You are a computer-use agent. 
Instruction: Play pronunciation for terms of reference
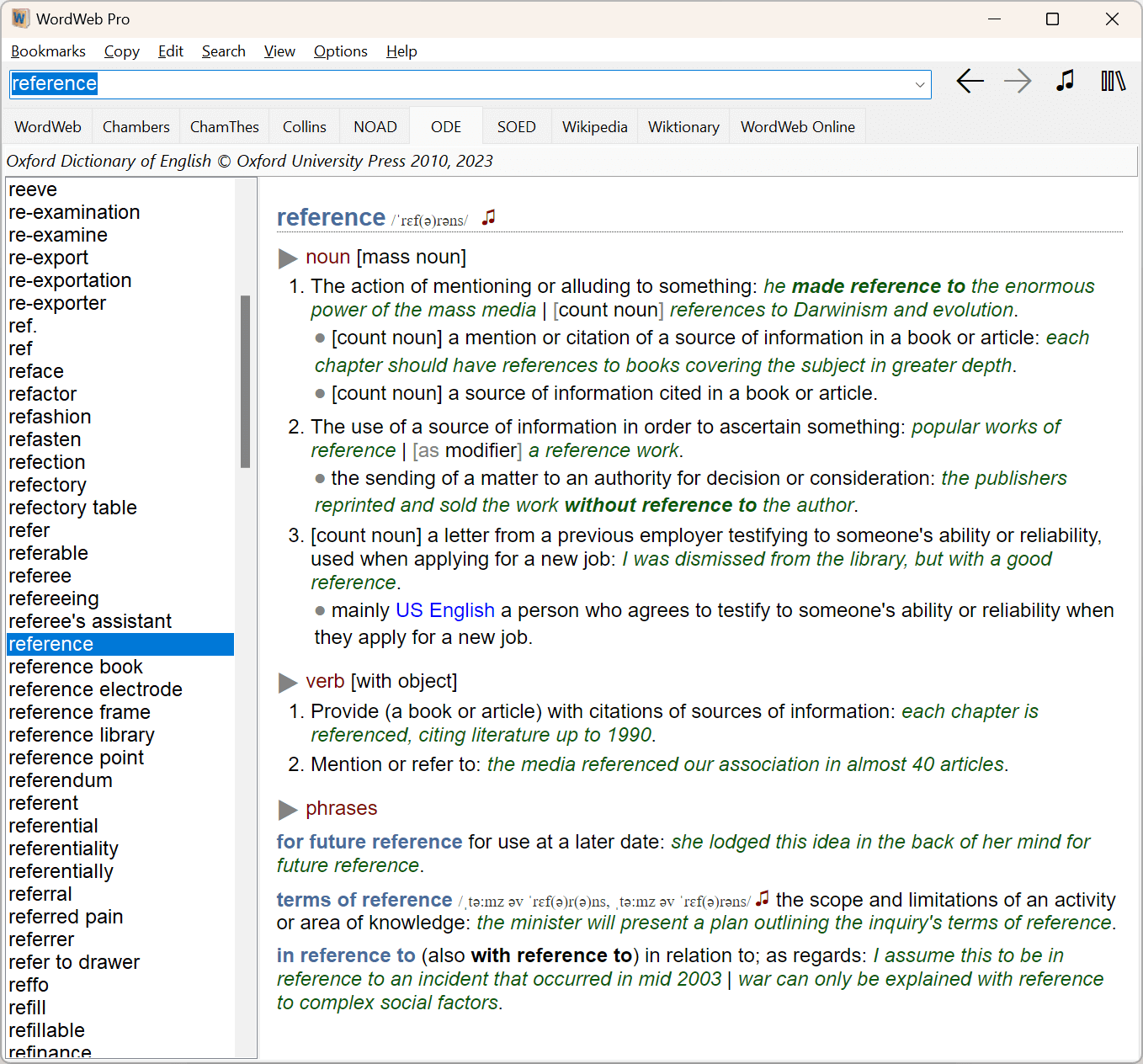[763, 898]
